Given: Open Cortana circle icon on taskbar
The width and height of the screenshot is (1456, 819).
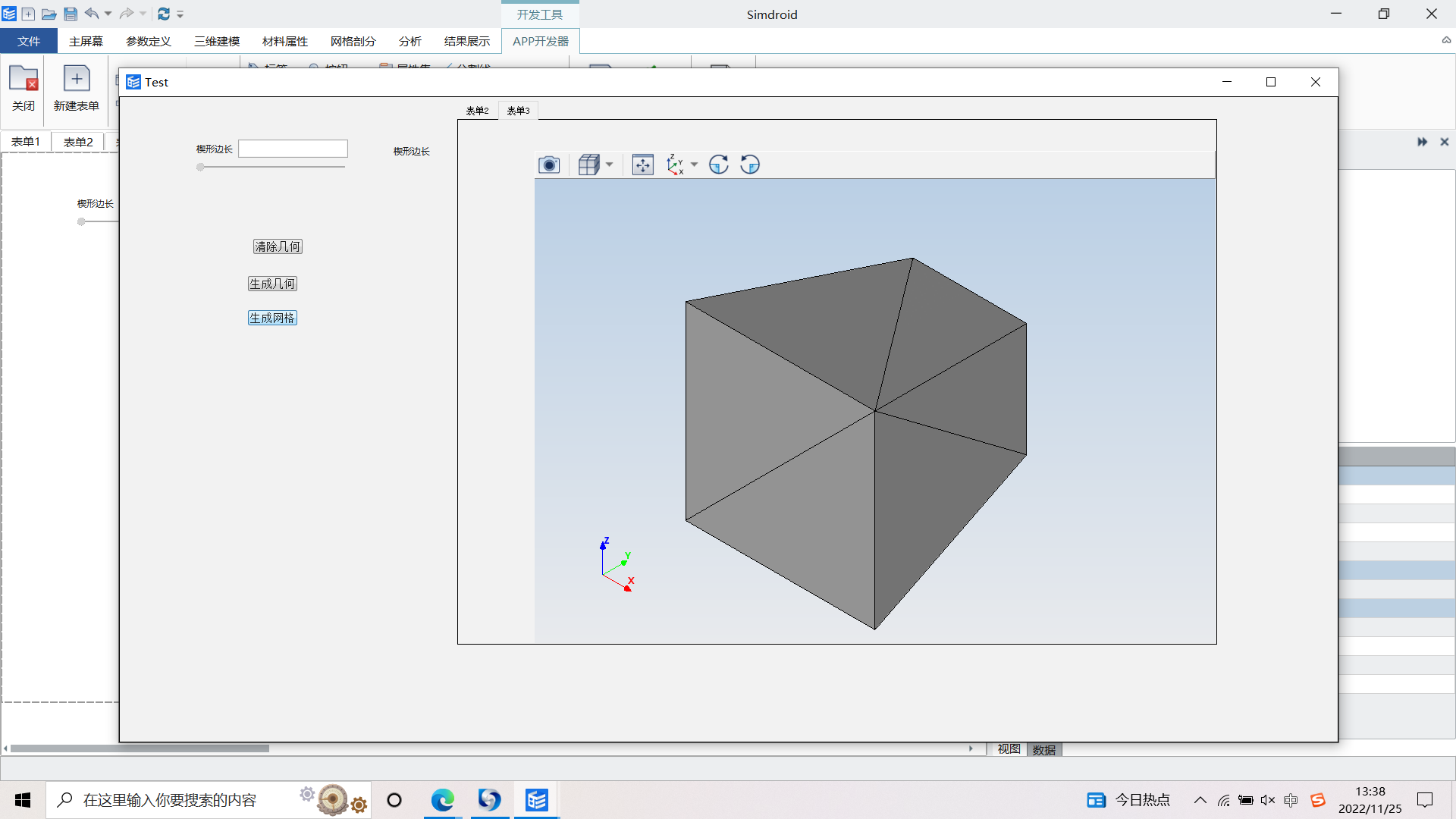Looking at the screenshot, I should (x=394, y=800).
